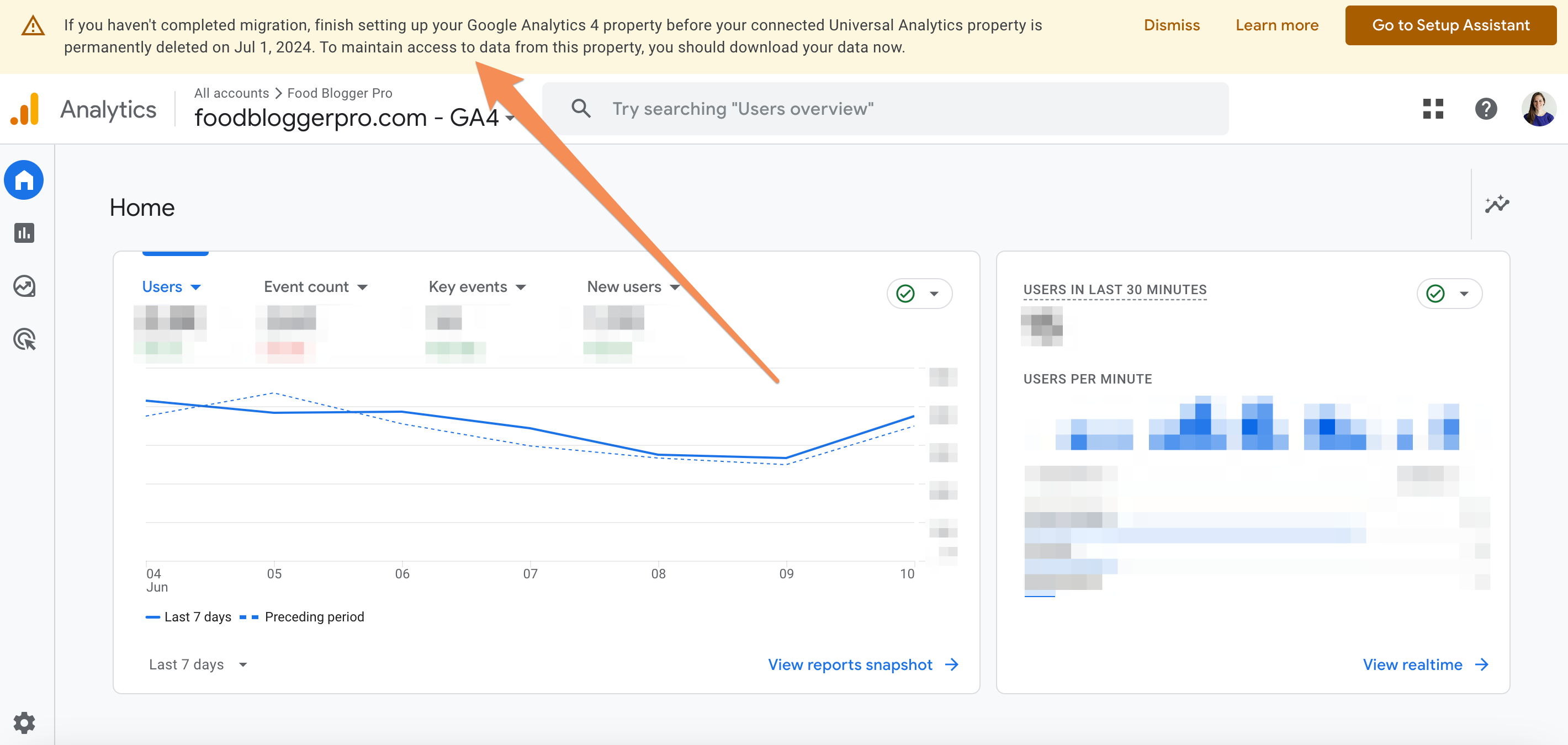Open the Insights sparkline icon

(x=1497, y=204)
